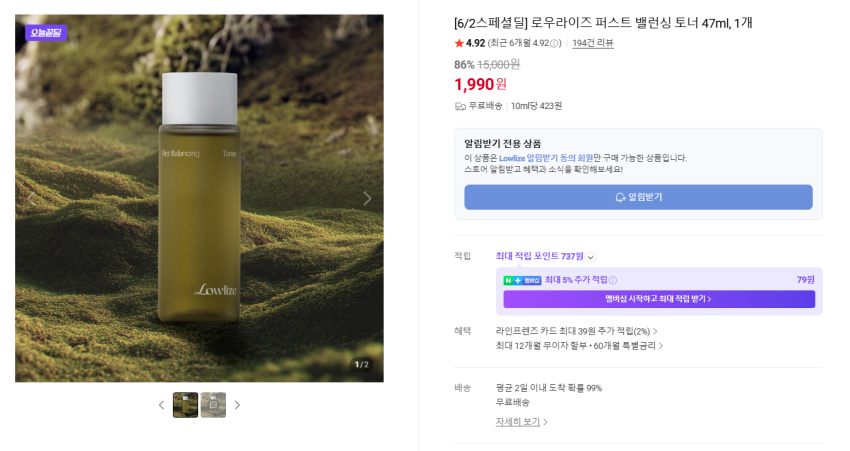Image resolution: width=850 pixels, height=451 pixels.
Task: Click the next image arrow on product photo
Action: (x=367, y=198)
